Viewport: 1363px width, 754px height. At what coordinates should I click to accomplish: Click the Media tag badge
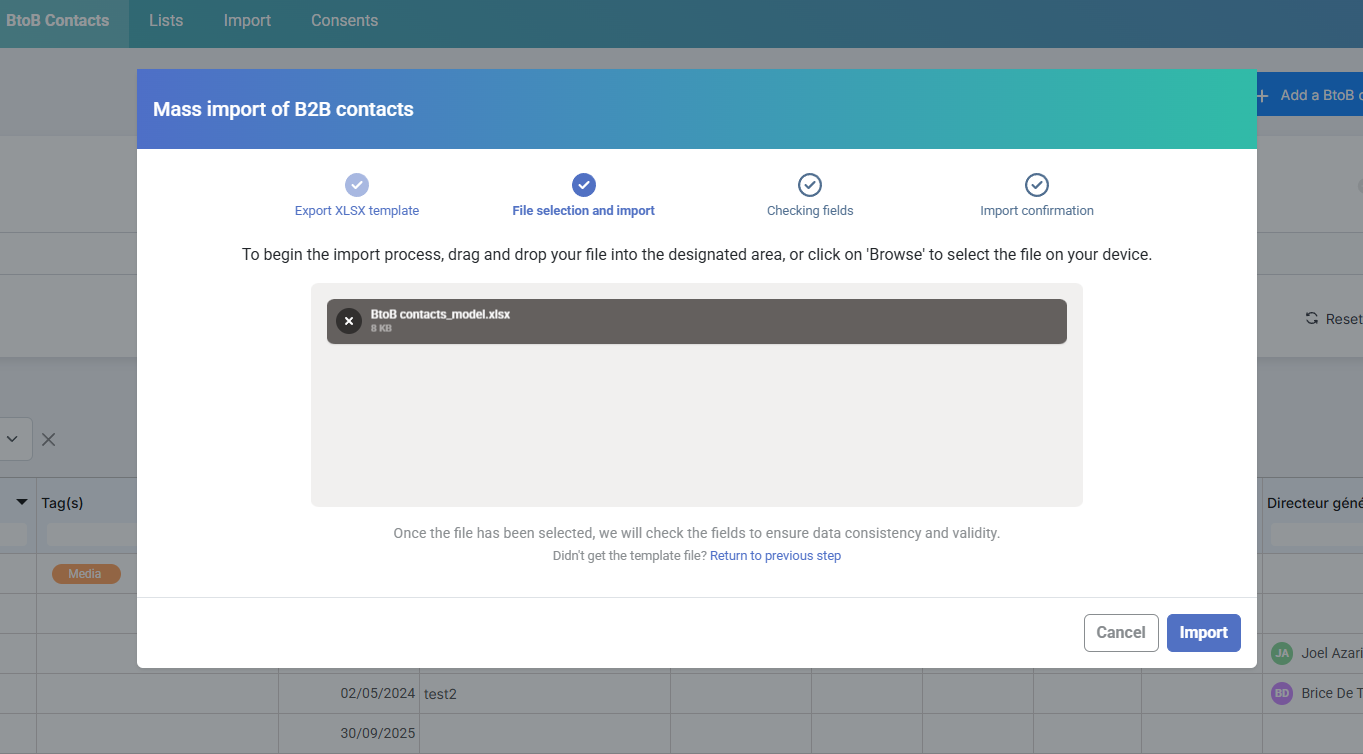pos(85,574)
